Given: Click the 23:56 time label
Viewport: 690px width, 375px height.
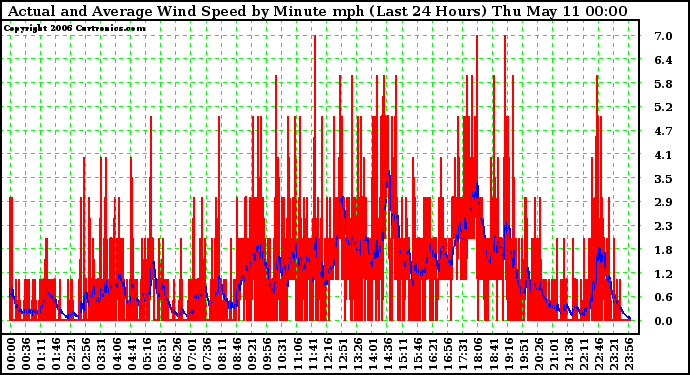Looking at the screenshot, I should pos(628,353).
